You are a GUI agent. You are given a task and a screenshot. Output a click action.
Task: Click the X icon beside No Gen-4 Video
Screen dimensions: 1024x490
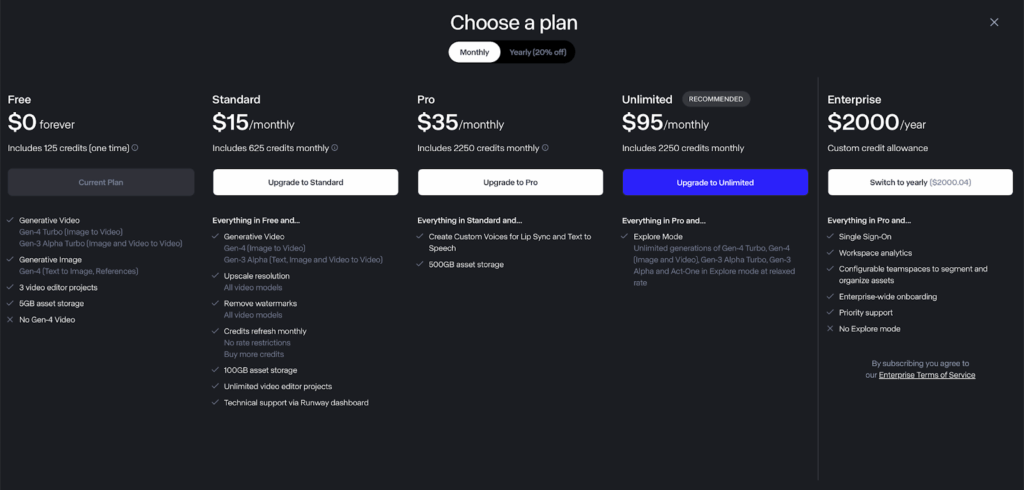10,319
